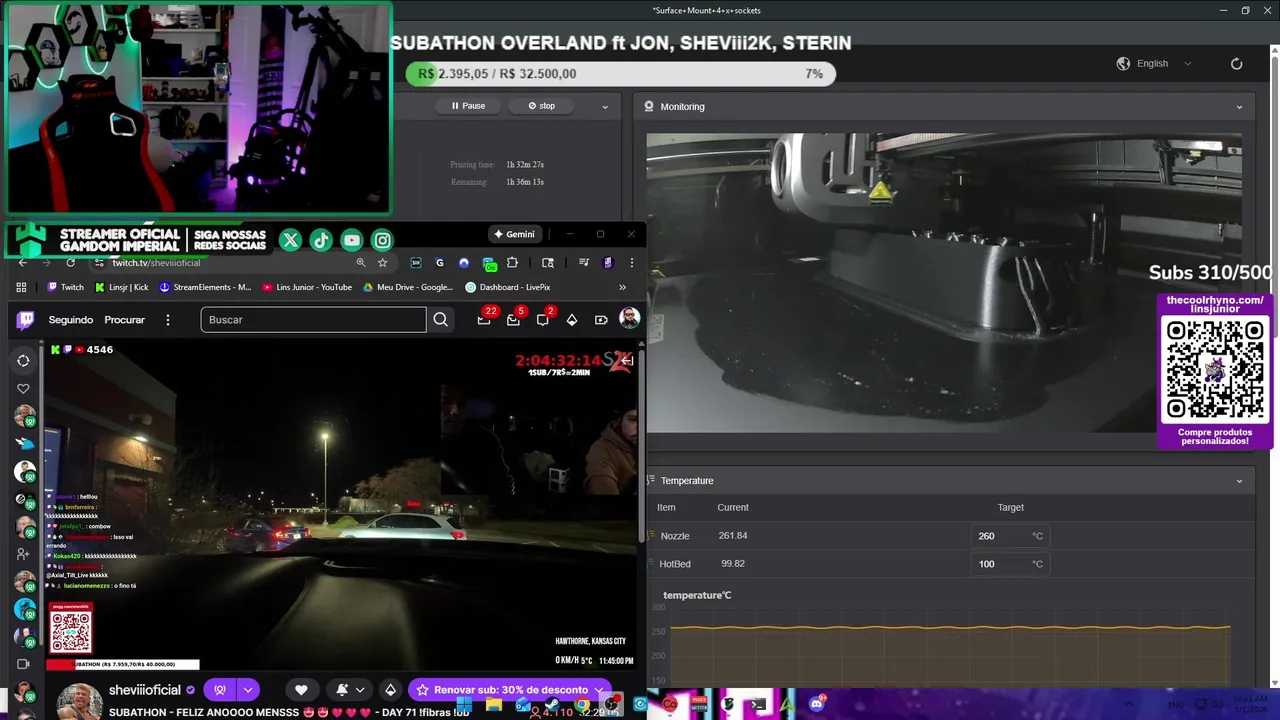Click the Twitch page vertical scrollbar
This screenshot has width=1280, height=720.
641,446
